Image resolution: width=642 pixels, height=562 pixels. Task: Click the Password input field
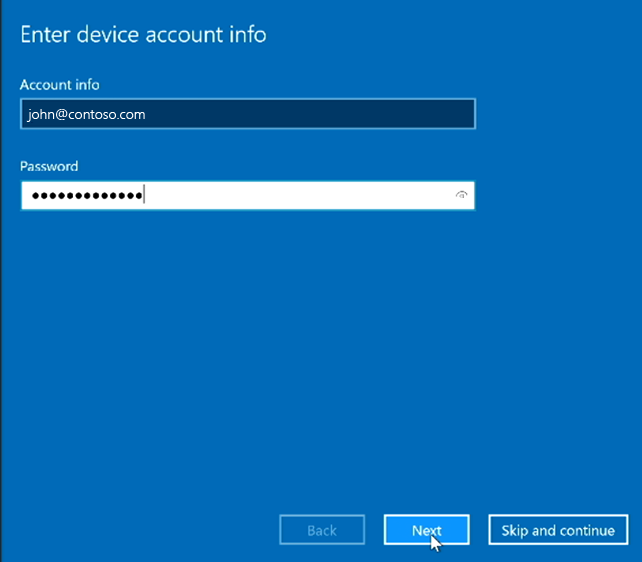(x=248, y=195)
